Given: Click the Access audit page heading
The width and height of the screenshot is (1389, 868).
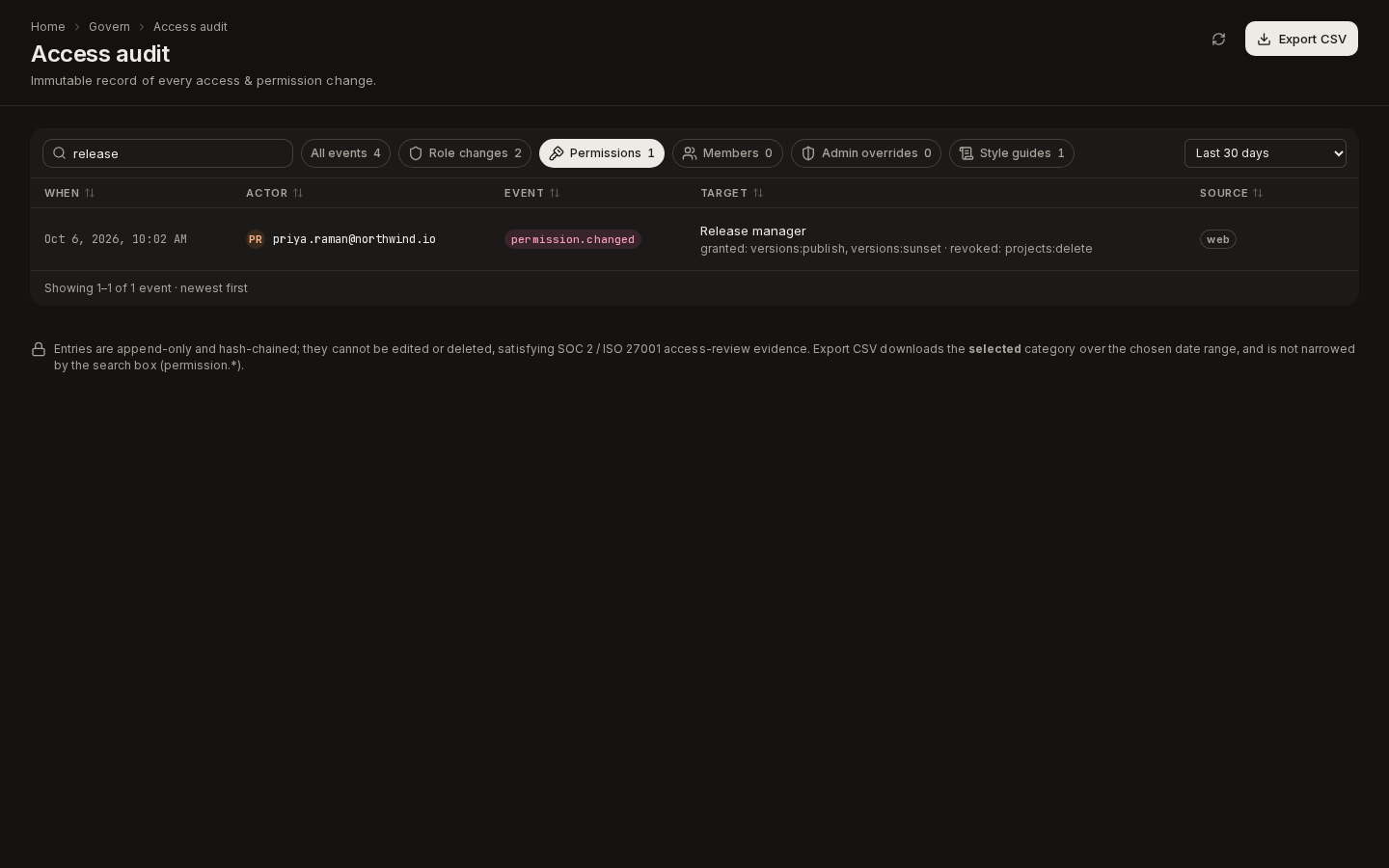Looking at the screenshot, I should coord(100,54).
